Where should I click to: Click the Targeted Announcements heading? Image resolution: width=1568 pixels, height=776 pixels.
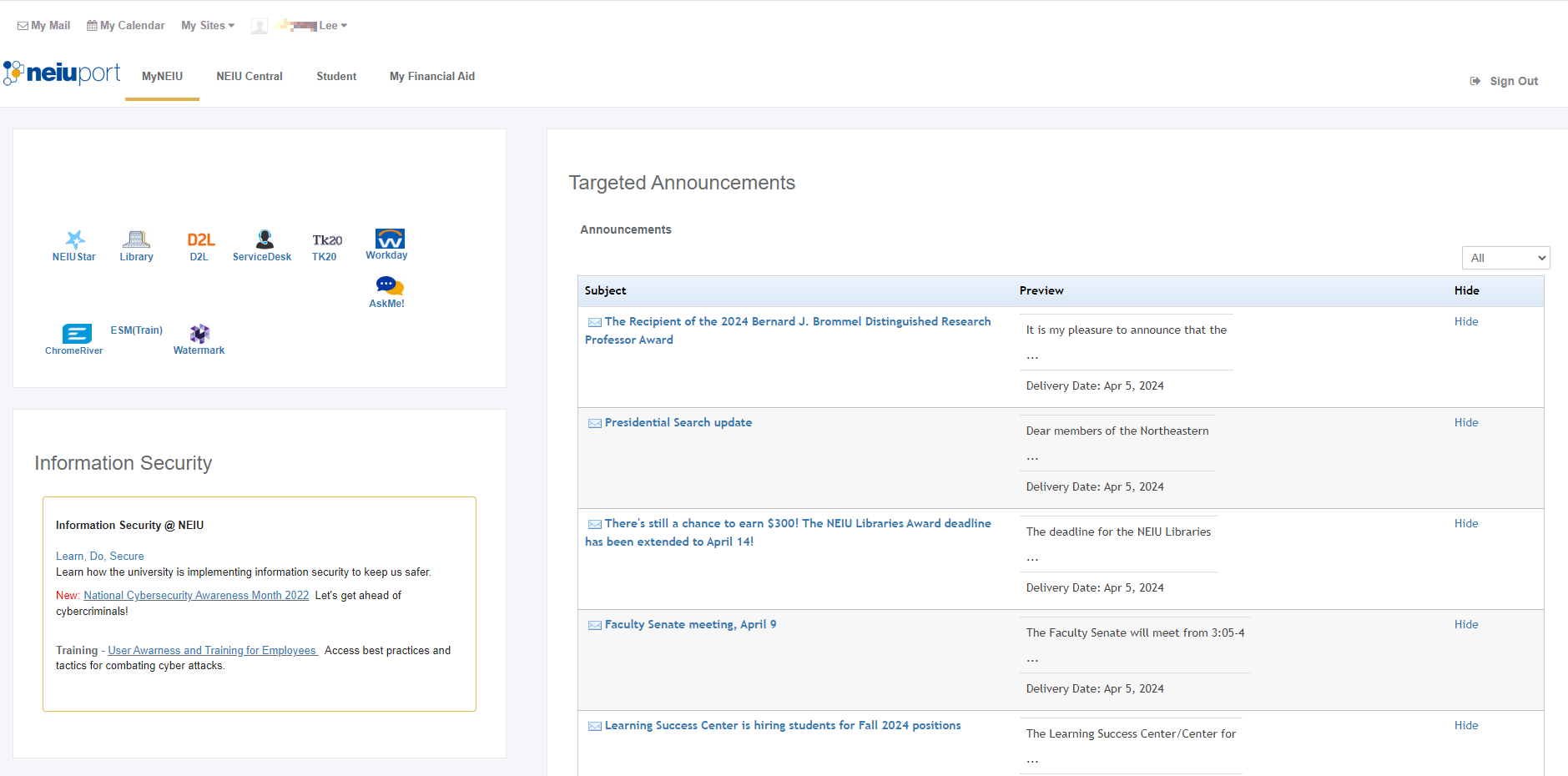point(682,183)
